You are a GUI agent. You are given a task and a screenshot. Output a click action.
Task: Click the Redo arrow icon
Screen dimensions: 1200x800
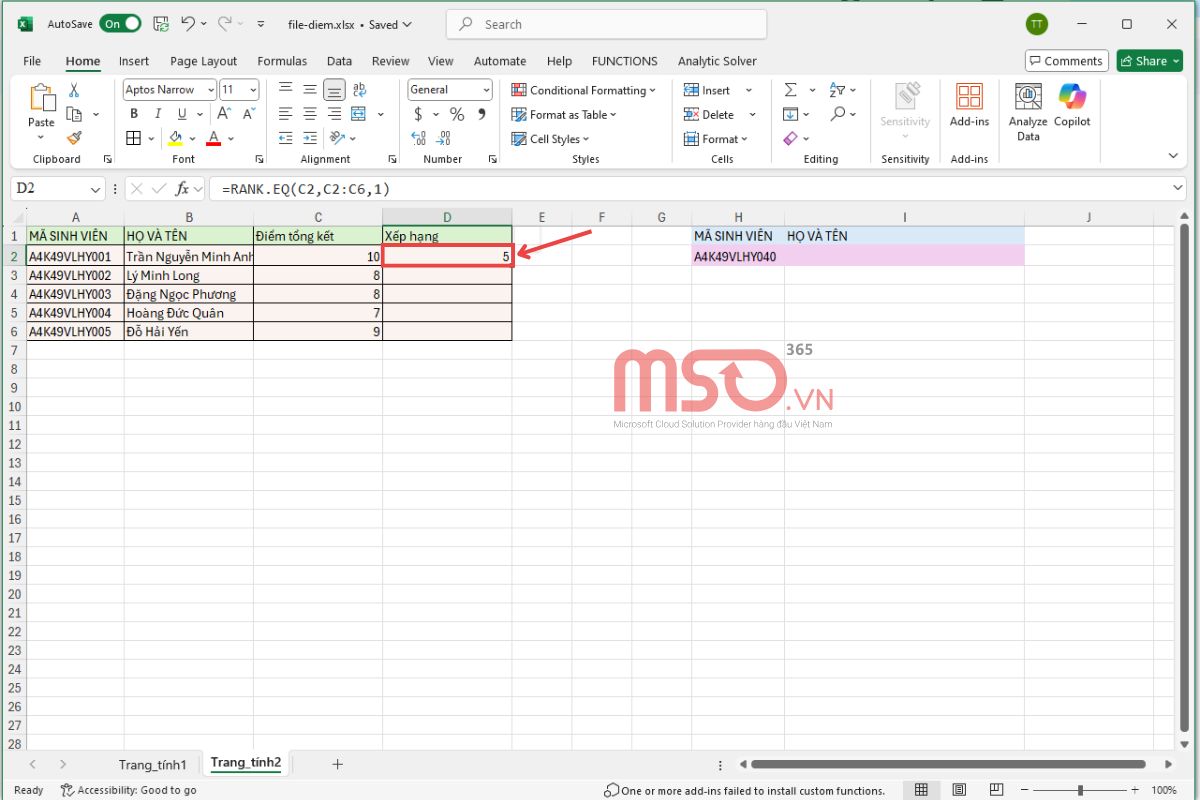tap(225, 24)
